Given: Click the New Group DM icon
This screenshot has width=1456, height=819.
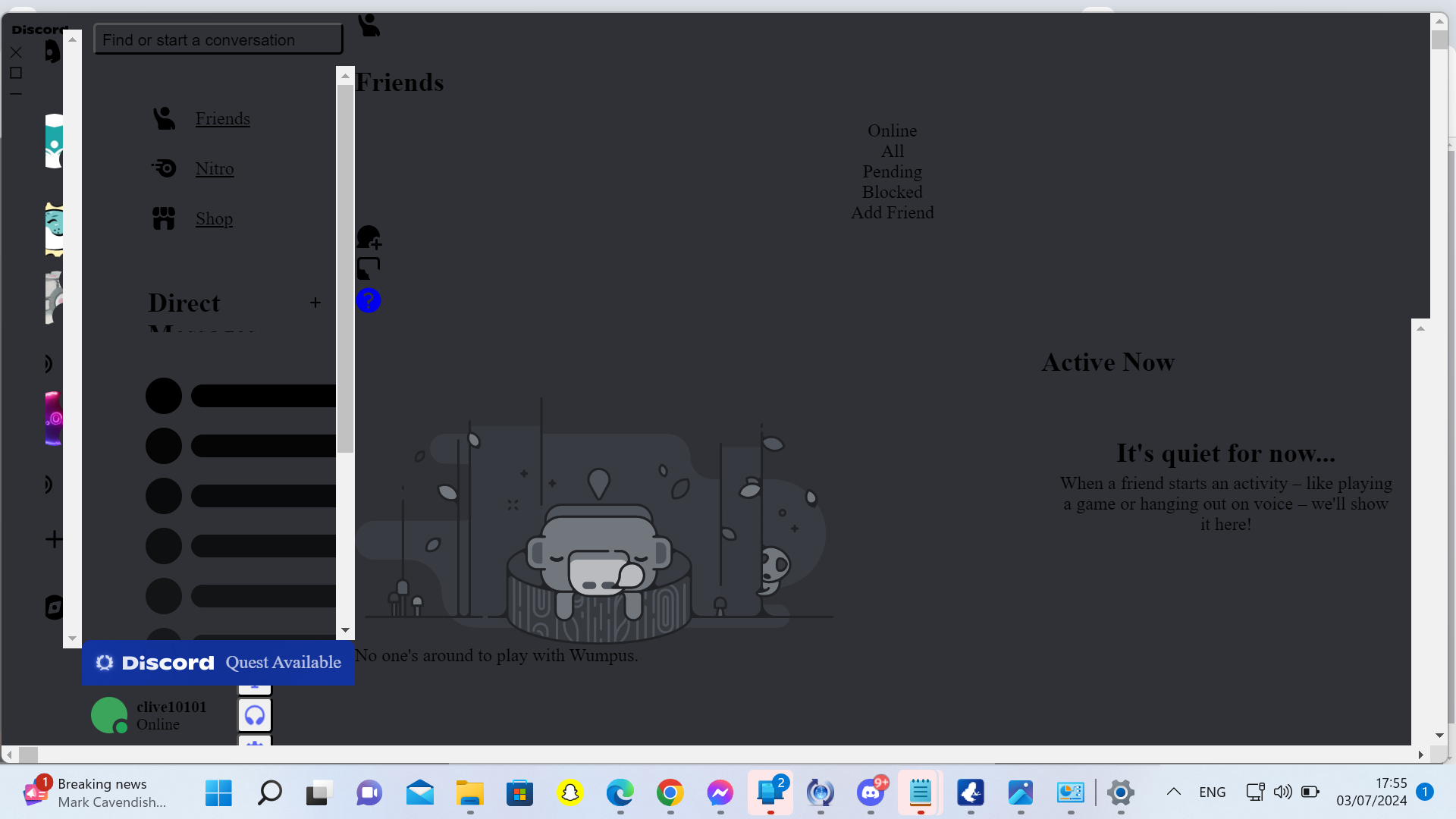Looking at the screenshot, I should click(369, 237).
